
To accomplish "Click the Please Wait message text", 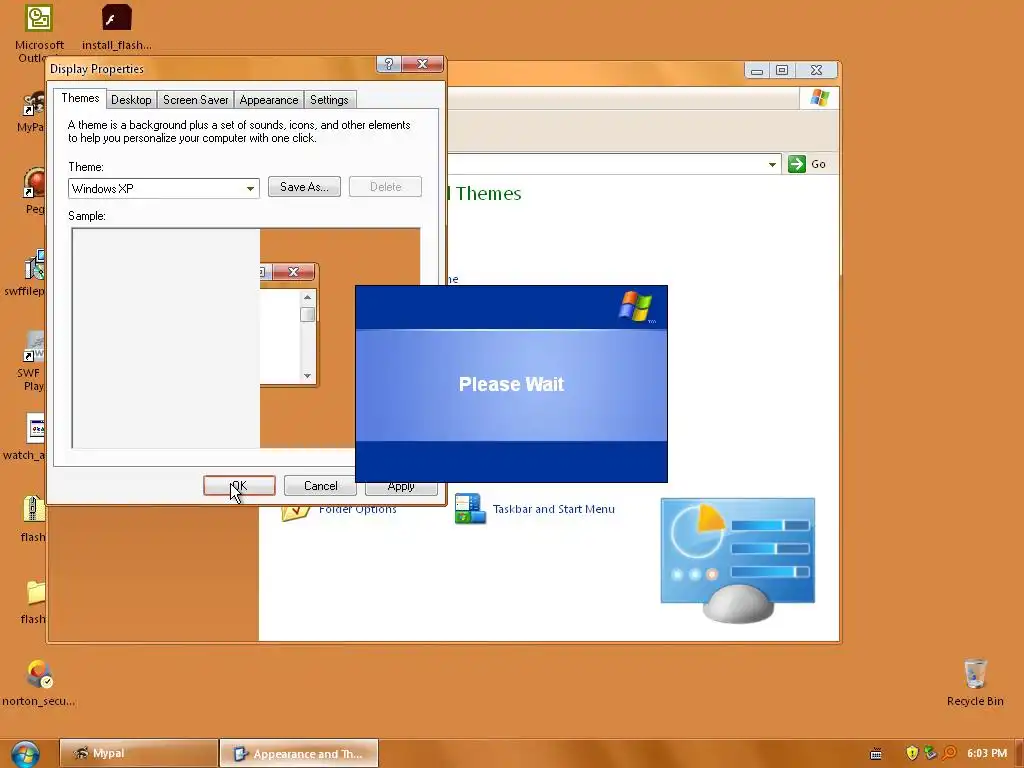I will (511, 384).
